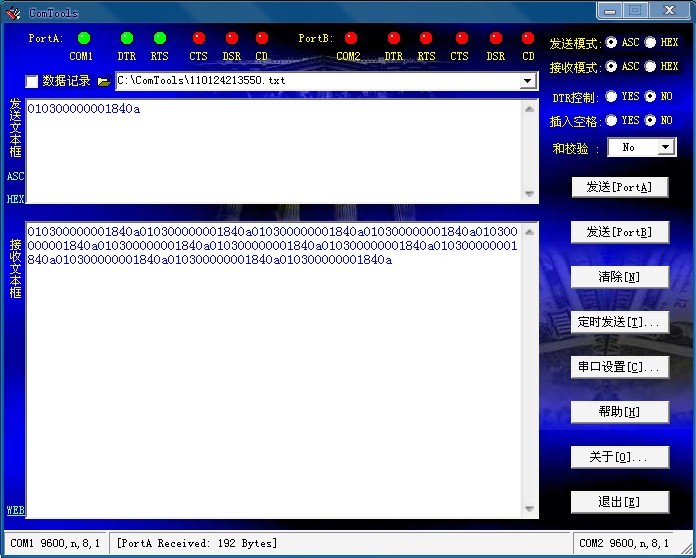This screenshot has width=696, height=558.
Task: Open 串口设置[C]... dialog
Action: click(x=619, y=367)
